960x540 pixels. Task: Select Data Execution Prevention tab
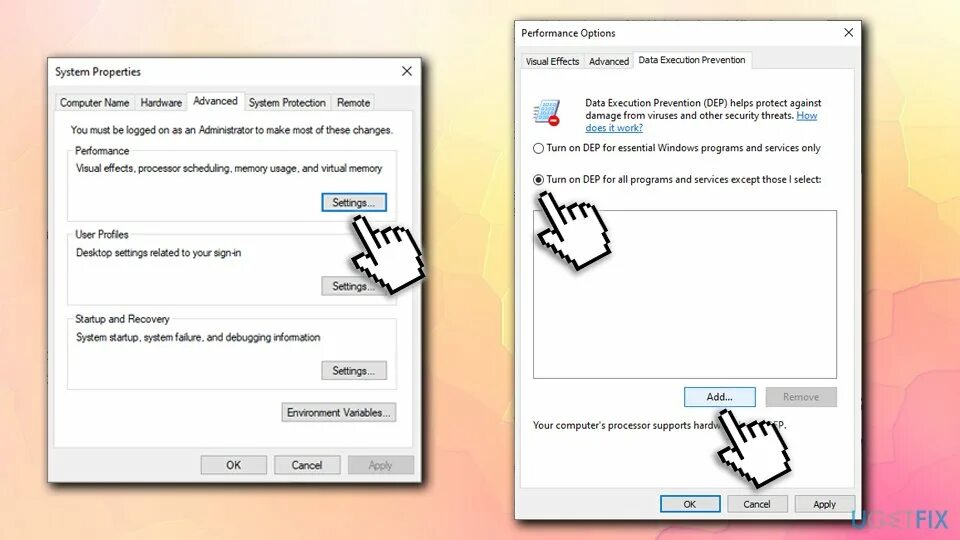click(x=692, y=60)
